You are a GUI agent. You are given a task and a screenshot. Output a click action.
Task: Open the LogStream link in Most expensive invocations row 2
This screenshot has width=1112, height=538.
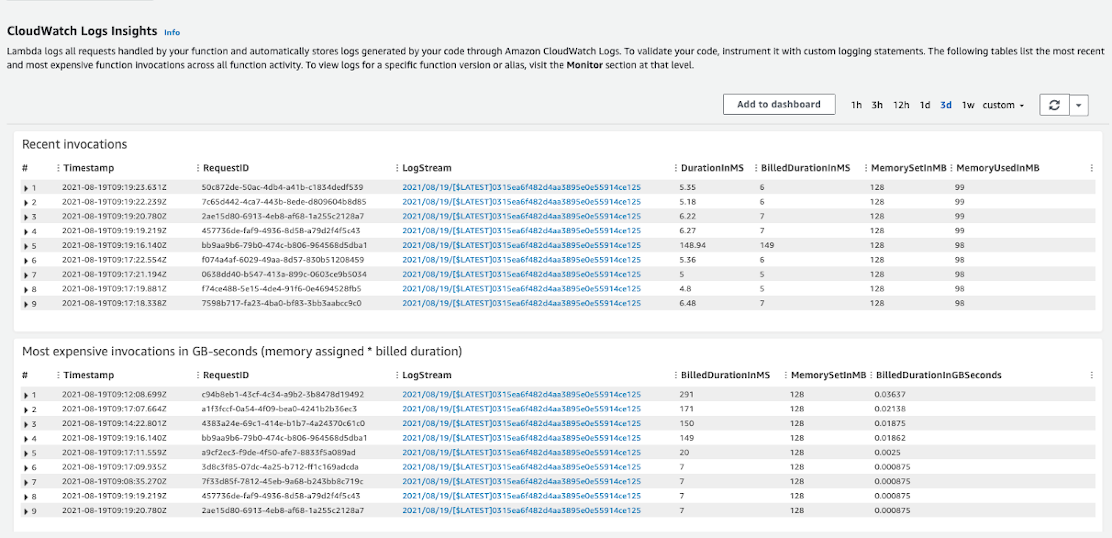521,409
